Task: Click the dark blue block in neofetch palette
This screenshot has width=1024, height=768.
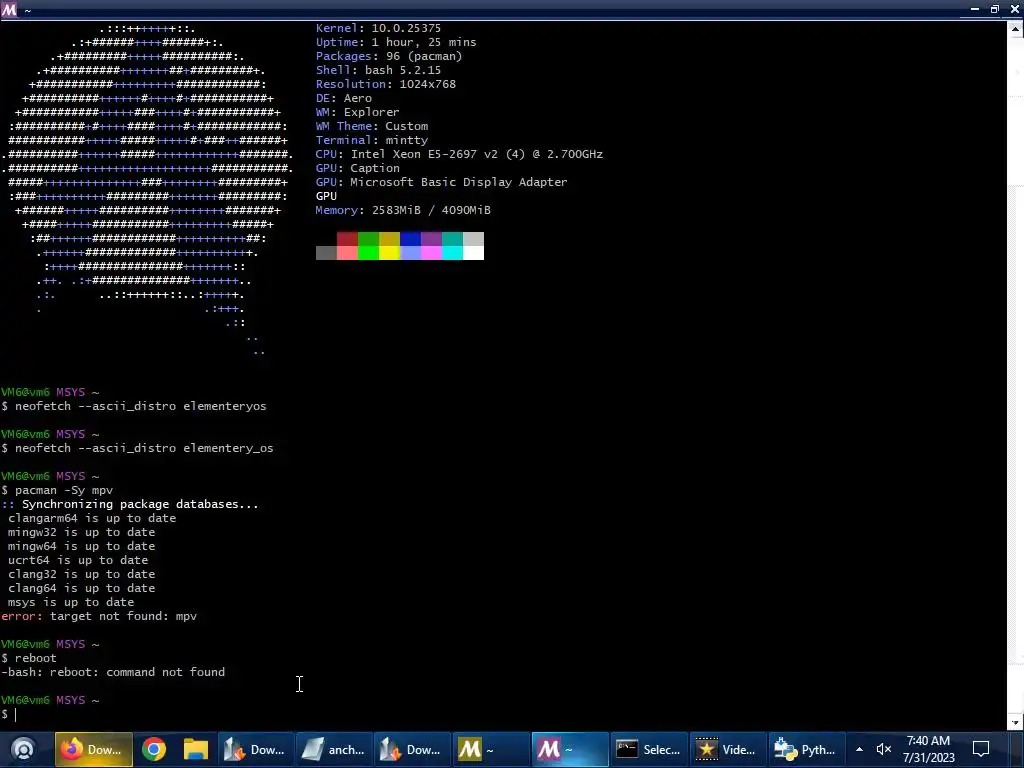Action: pos(410,238)
